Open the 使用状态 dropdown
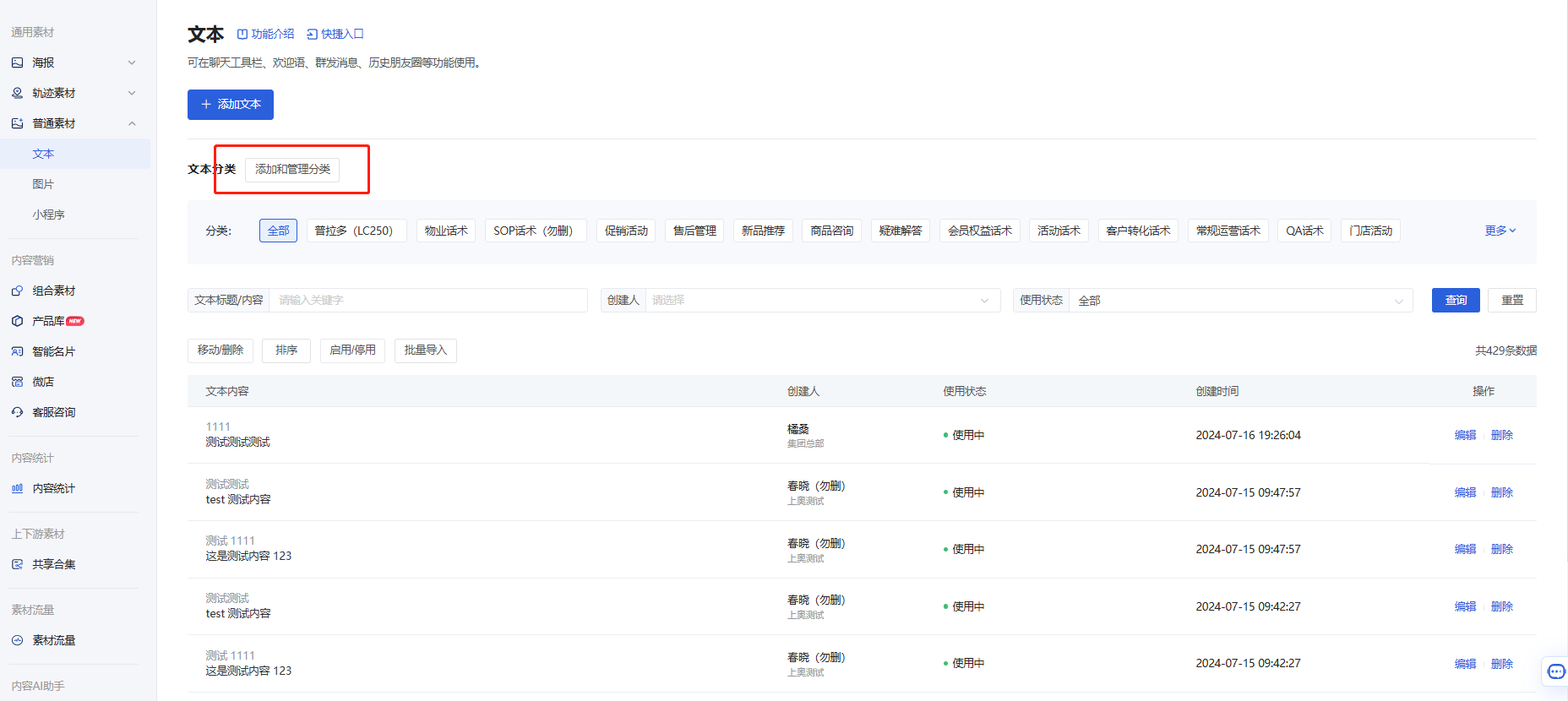 (x=1241, y=300)
